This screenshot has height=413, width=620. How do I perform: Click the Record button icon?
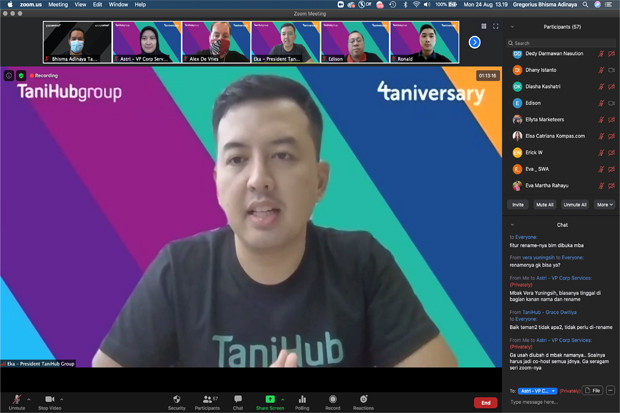click(333, 399)
